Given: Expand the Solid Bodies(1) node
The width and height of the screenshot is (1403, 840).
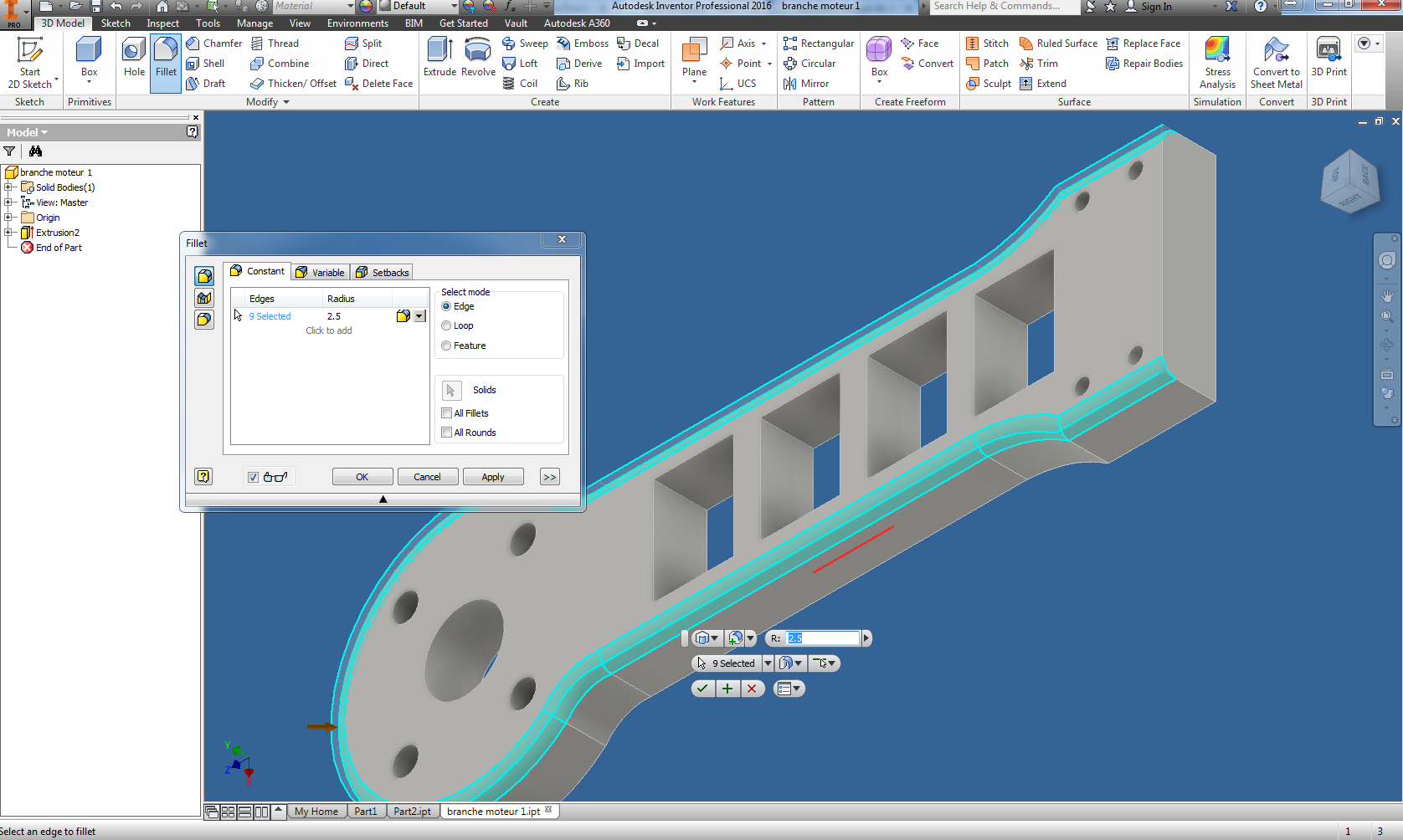Looking at the screenshot, I should [x=8, y=187].
